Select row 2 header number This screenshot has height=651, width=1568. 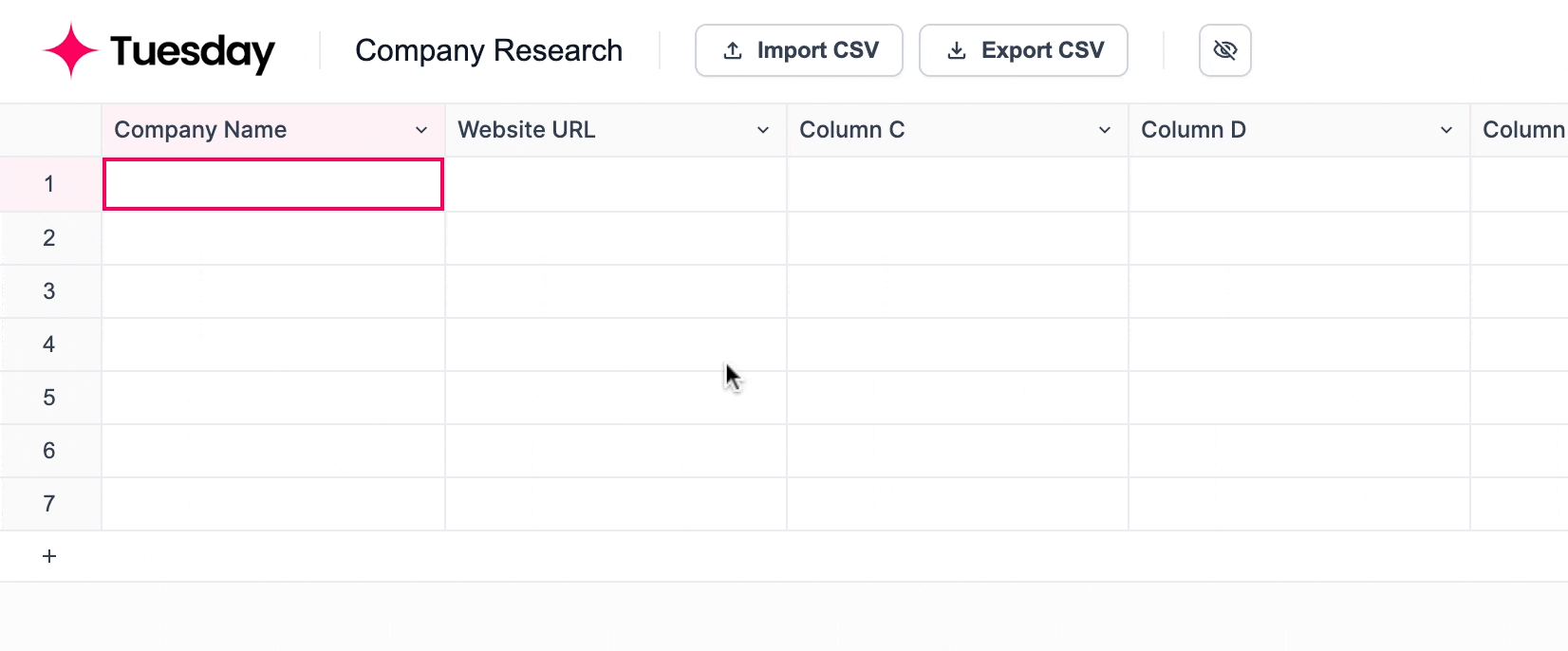pos(49,238)
